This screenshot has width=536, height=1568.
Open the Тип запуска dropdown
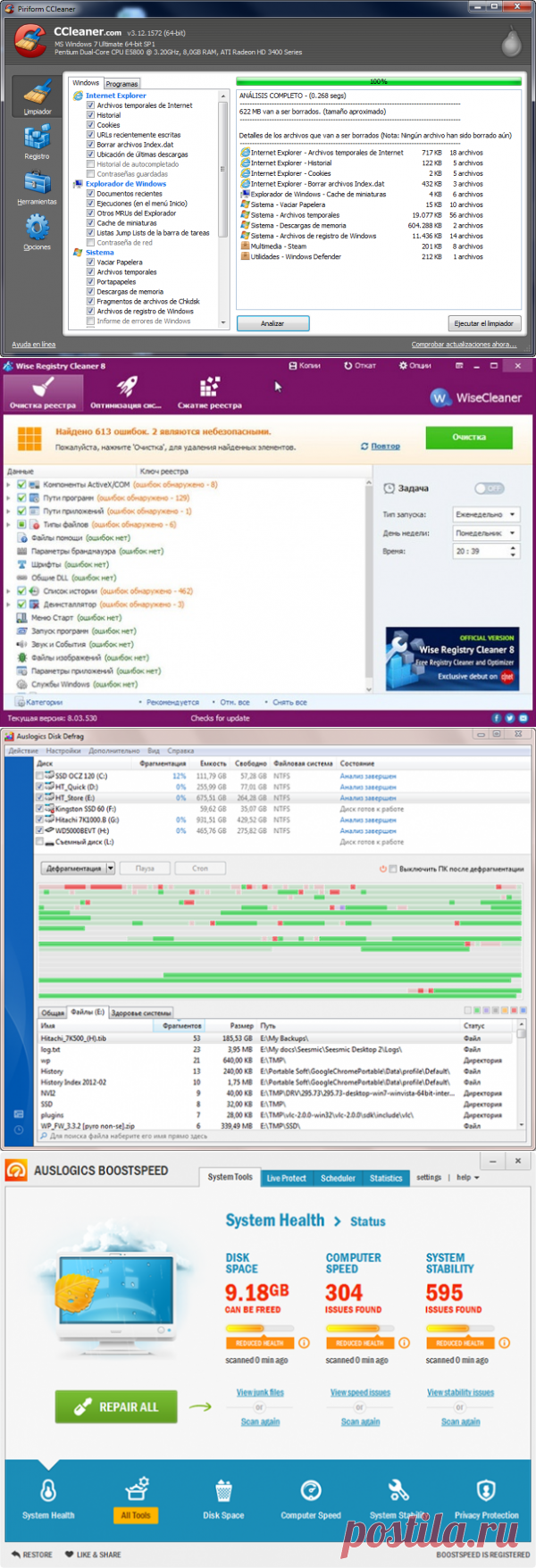coord(486,514)
